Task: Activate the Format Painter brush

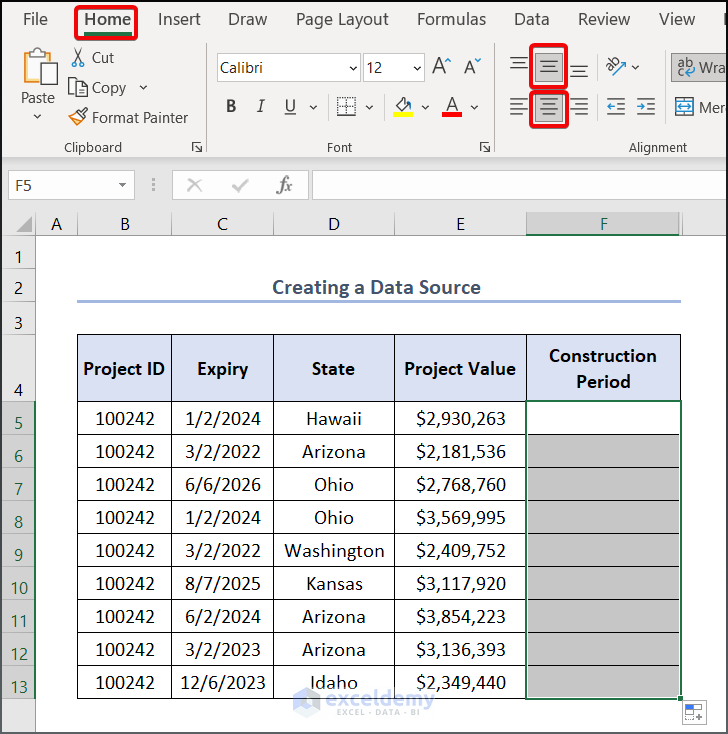Action: click(x=78, y=117)
